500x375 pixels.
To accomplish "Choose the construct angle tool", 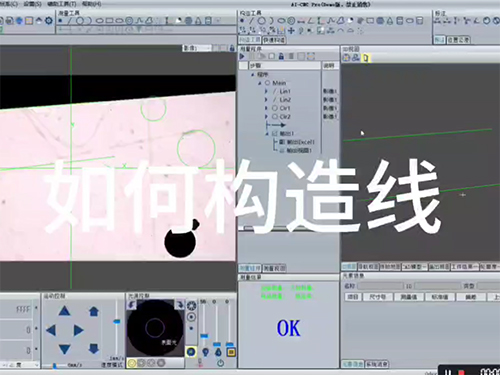I will [x=311, y=21].
